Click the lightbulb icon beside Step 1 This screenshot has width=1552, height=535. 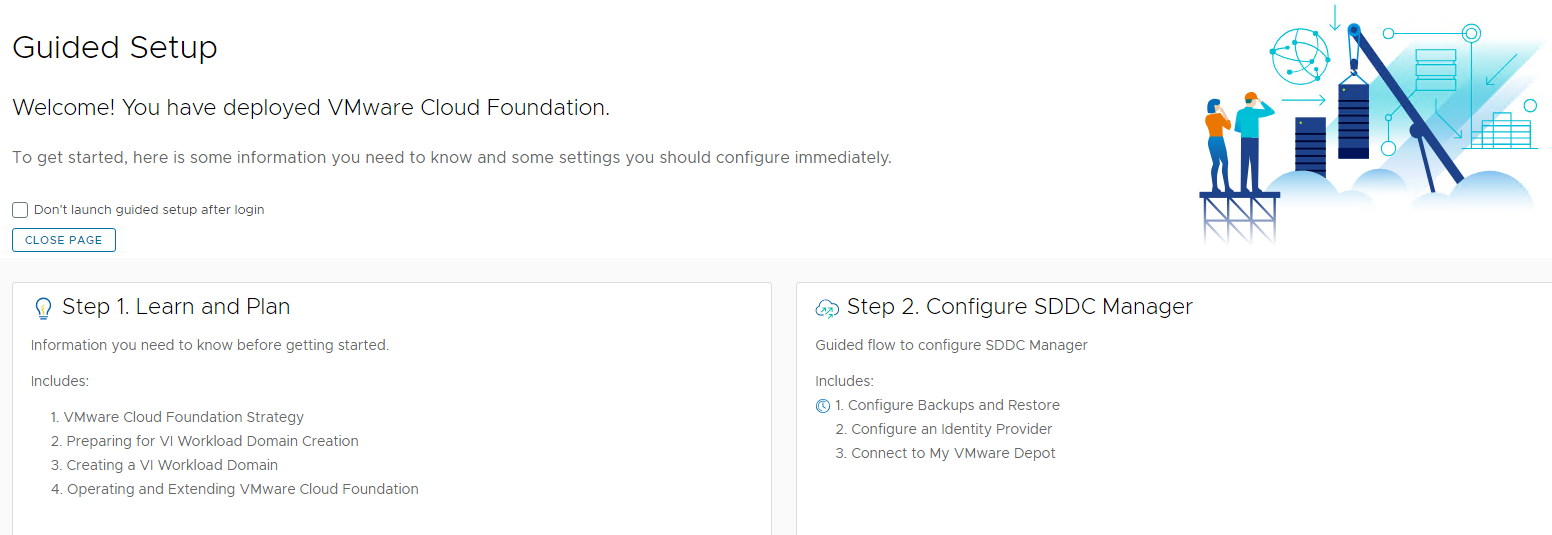tap(43, 308)
